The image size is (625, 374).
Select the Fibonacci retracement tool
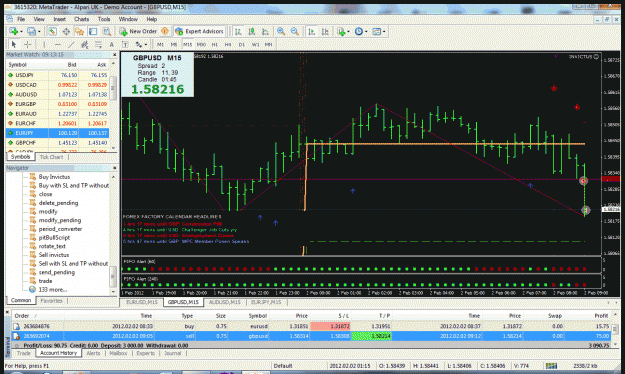tap(98, 44)
